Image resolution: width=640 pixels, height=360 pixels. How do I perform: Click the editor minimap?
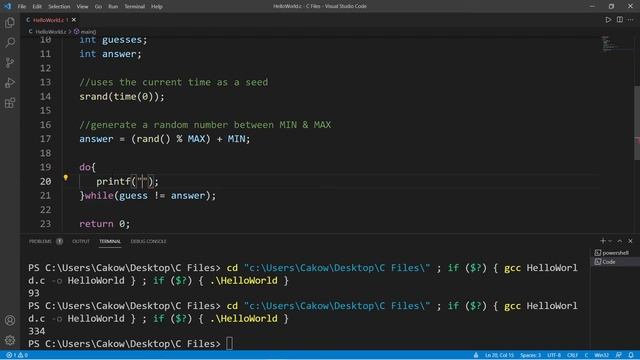pos(617,44)
